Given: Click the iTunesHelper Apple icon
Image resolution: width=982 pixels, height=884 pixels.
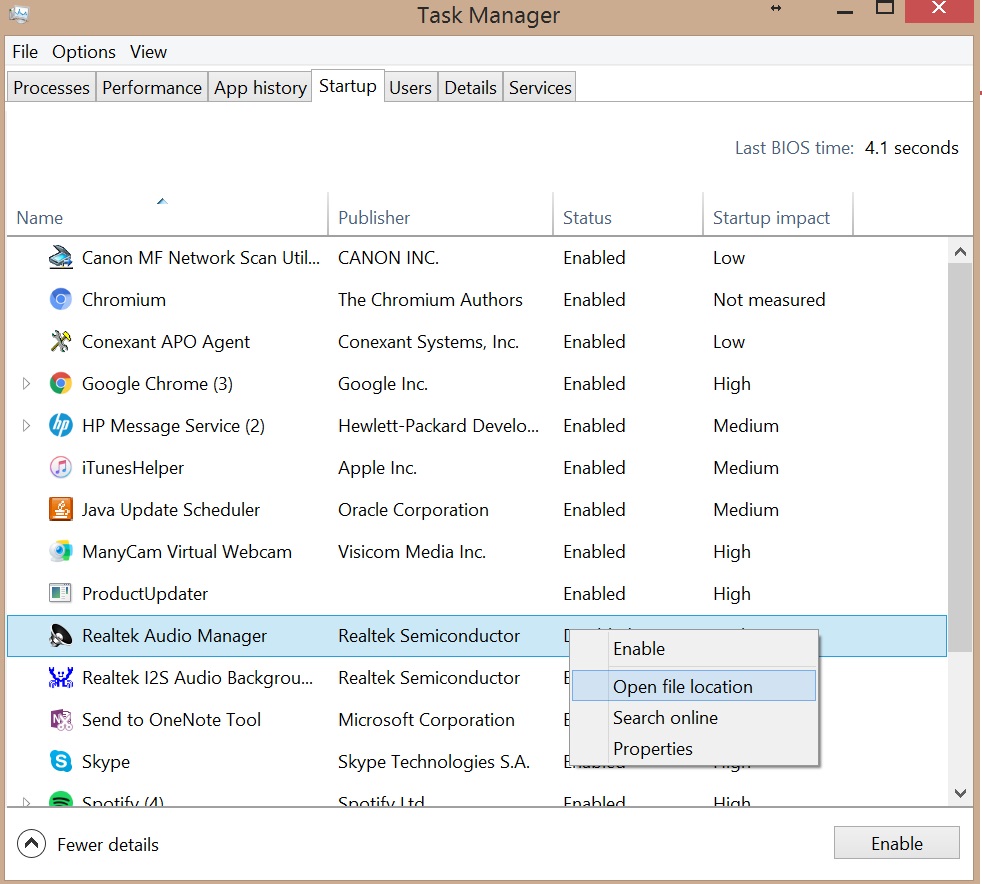Looking at the screenshot, I should [x=60, y=467].
